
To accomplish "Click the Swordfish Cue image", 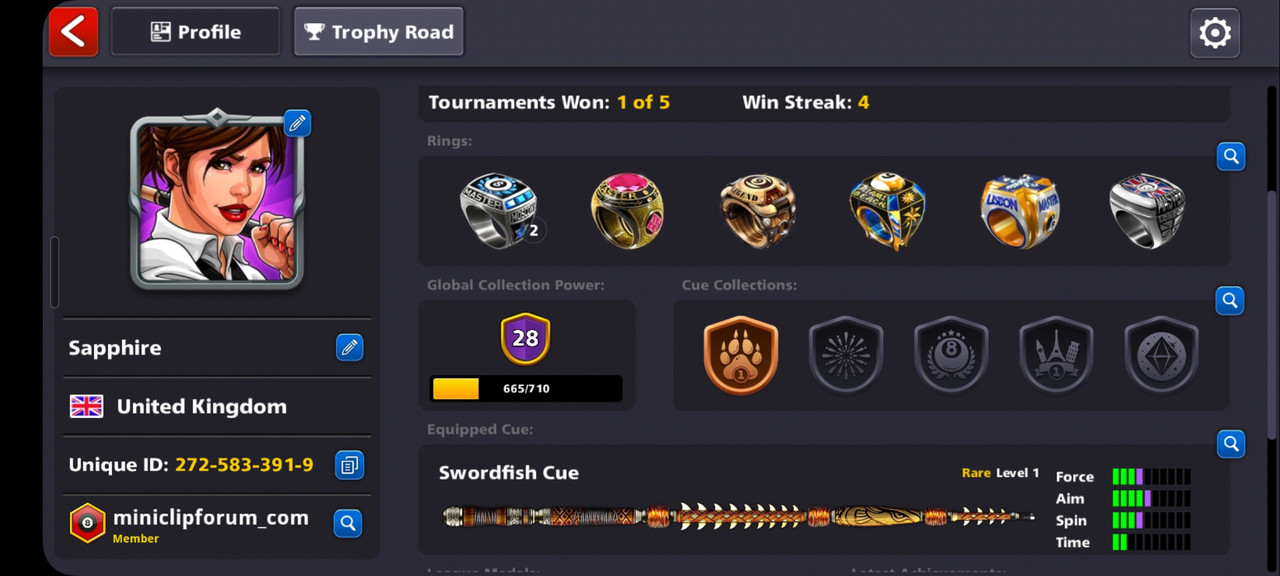I will pos(739,517).
